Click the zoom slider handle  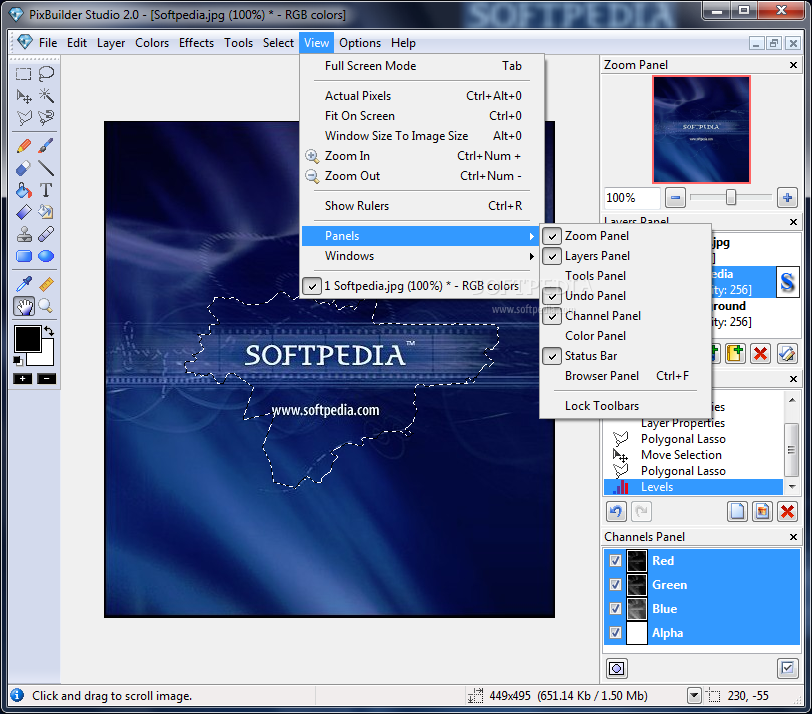731,197
